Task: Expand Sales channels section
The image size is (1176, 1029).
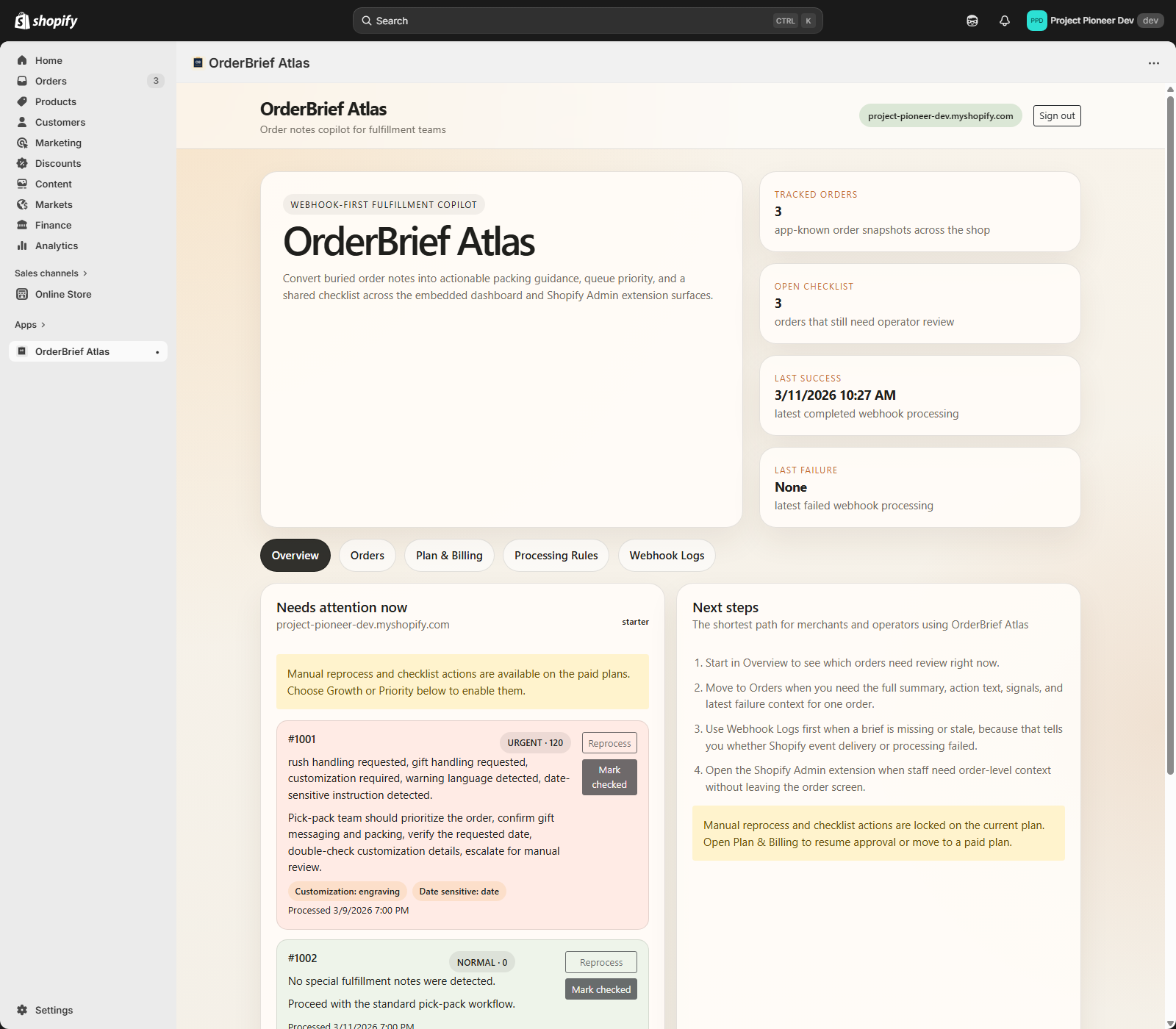Action: pyautogui.click(x=51, y=273)
